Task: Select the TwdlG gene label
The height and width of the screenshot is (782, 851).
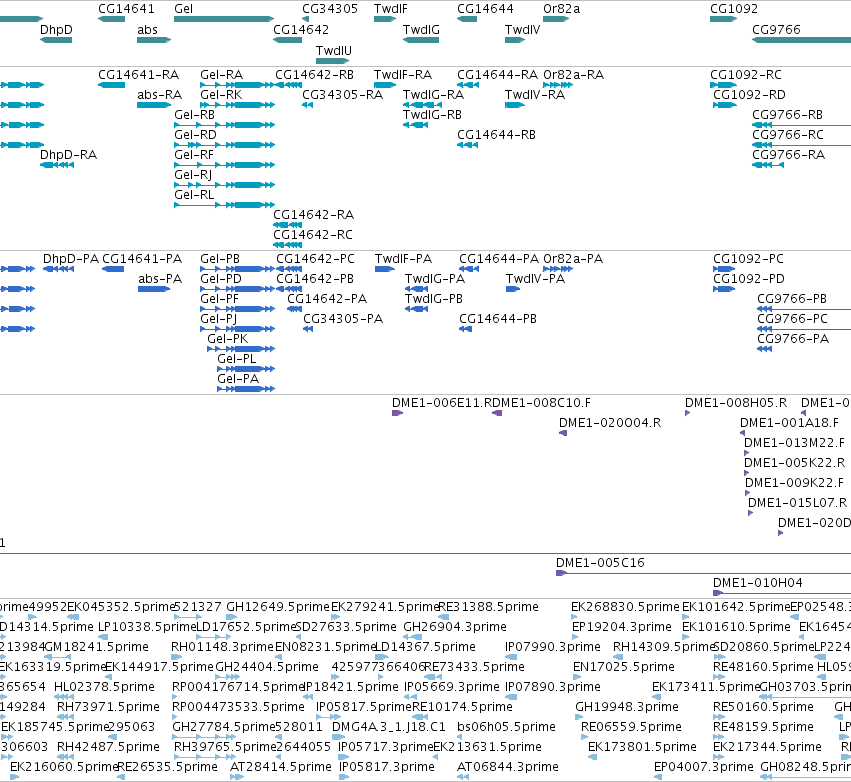Action: point(421,29)
